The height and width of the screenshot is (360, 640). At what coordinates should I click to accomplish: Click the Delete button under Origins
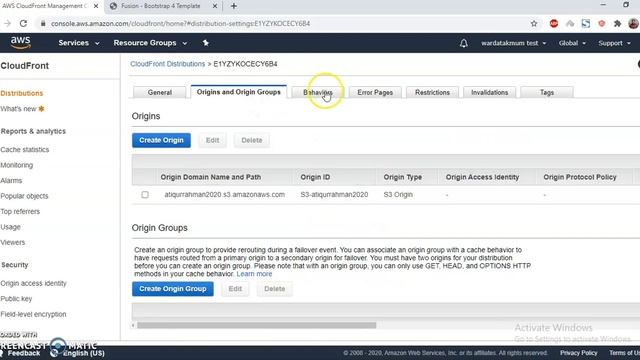(252, 140)
